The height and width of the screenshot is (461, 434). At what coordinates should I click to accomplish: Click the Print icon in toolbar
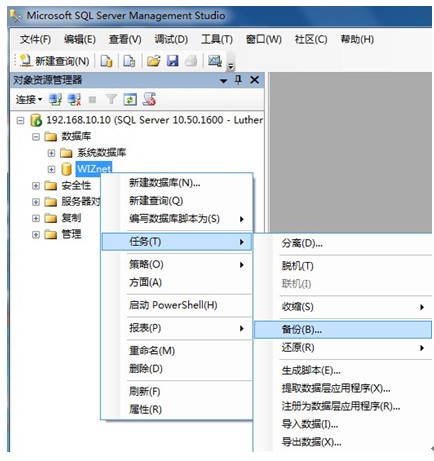click(191, 61)
